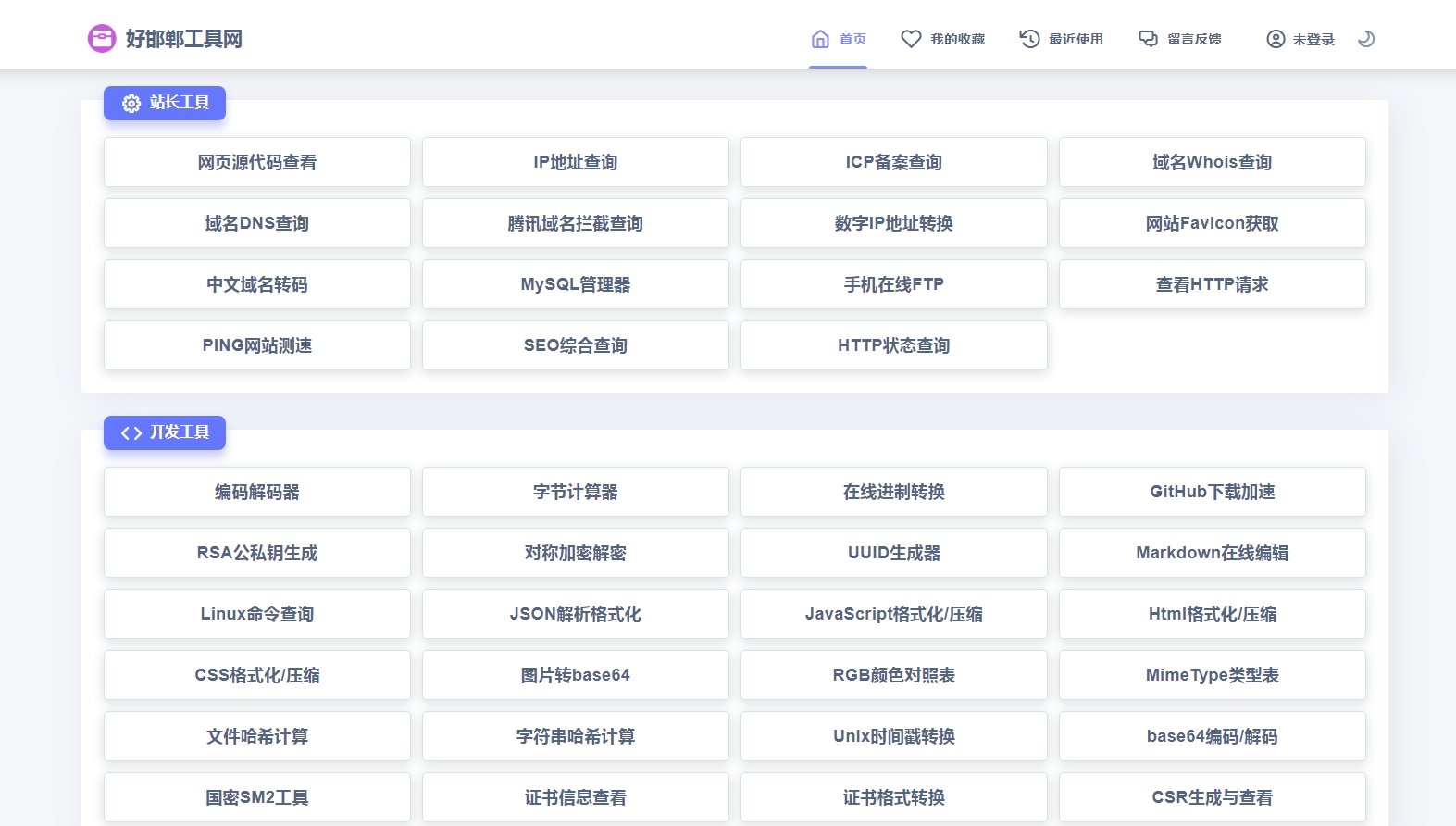Toggle dark mode with the moon icon
Viewport: 1456px width, 826px height.
1366,39
